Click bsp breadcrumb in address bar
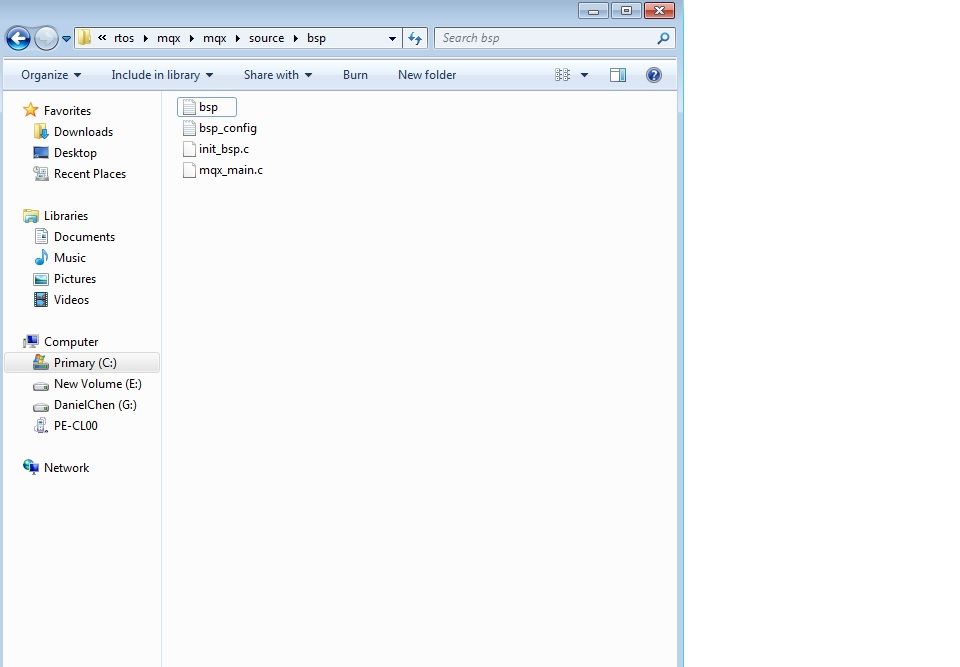960x667 pixels. pos(317,38)
